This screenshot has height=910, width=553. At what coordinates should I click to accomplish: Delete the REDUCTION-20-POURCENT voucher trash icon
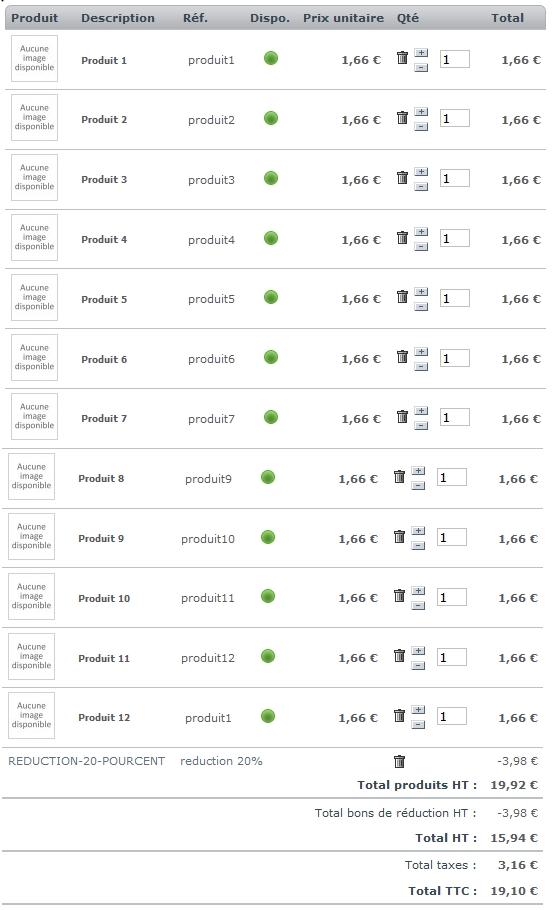399,761
